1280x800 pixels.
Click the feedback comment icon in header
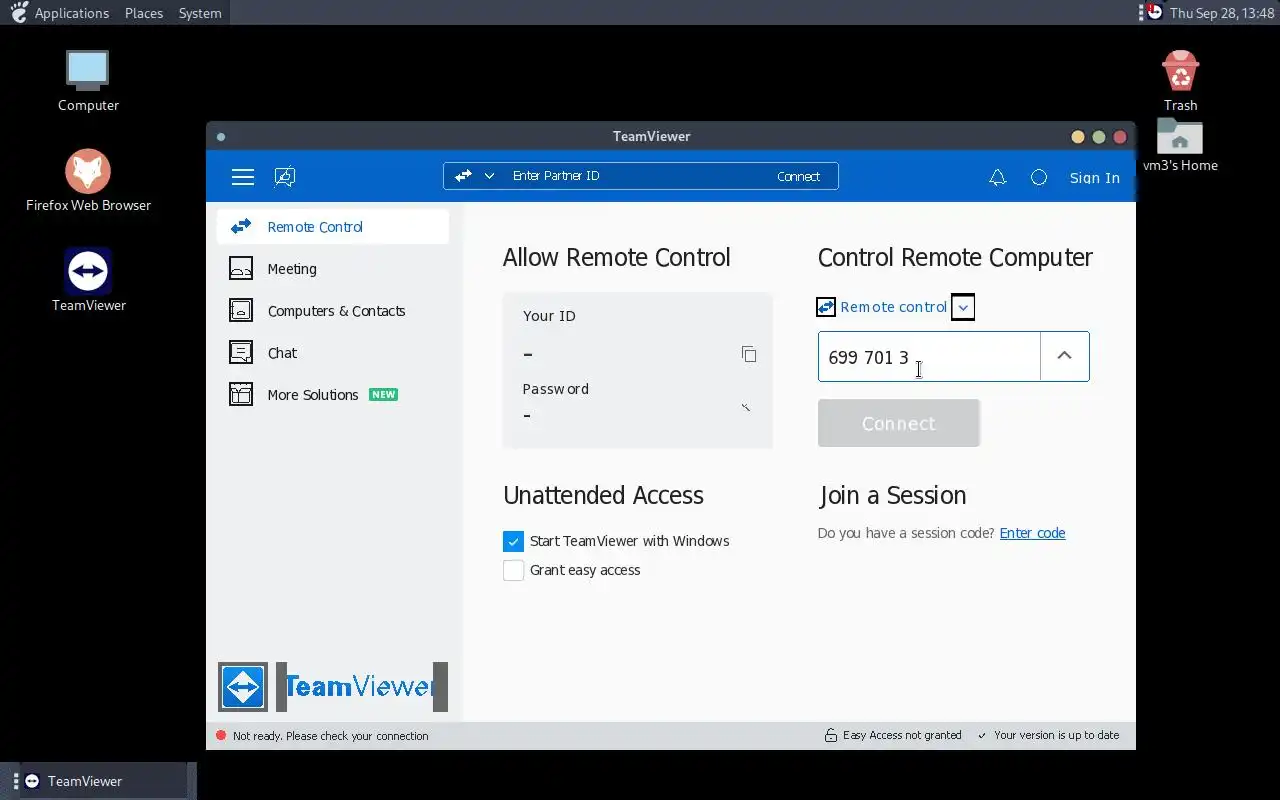pos(285,177)
